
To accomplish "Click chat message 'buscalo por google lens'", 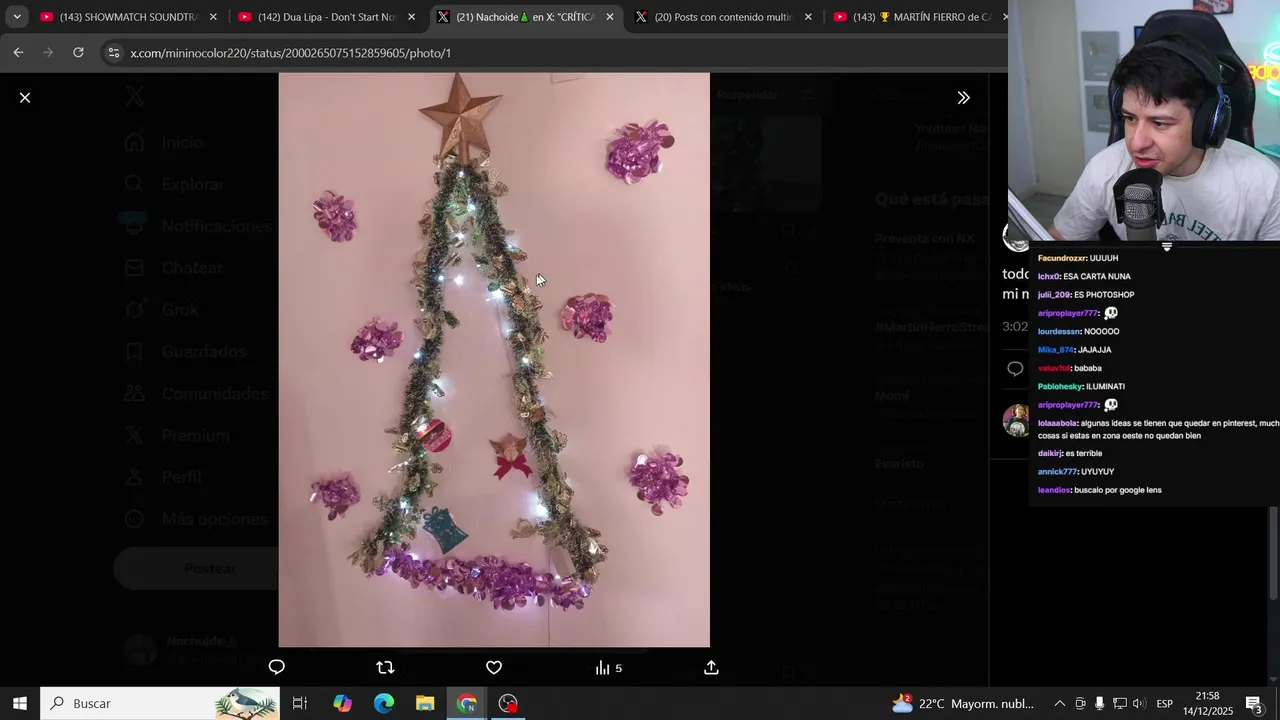I will [1118, 490].
